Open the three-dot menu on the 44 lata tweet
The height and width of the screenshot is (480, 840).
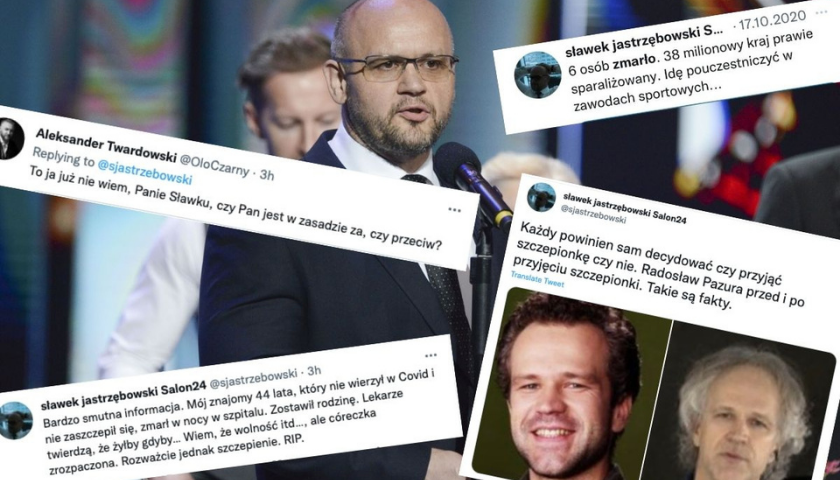coord(431,355)
